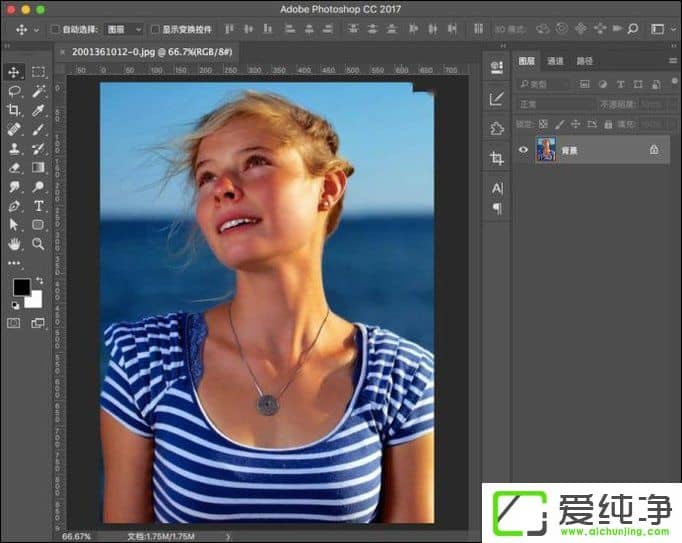Viewport: 682px width, 543px height.
Task: Click the 背景 layer thumbnail
Action: [546, 150]
